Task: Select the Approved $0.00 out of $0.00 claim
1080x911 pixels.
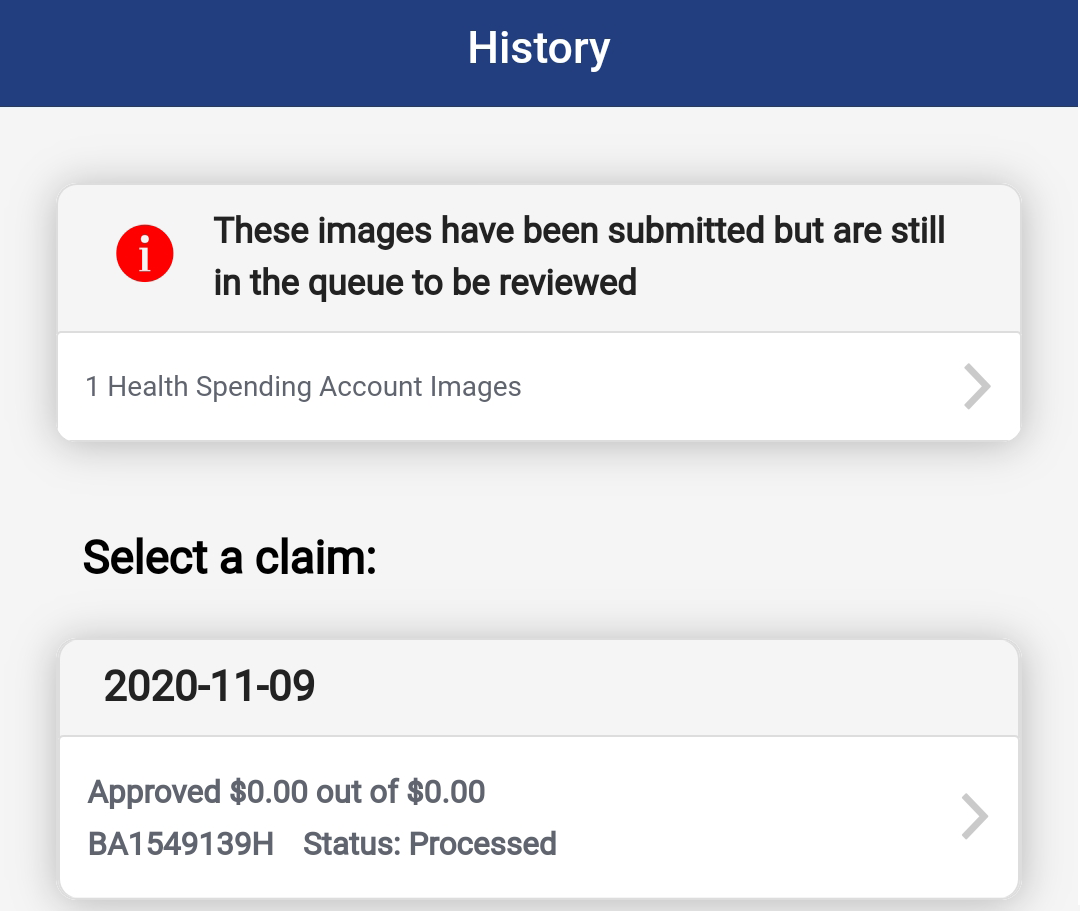Action: pyautogui.click(x=539, y=817)
